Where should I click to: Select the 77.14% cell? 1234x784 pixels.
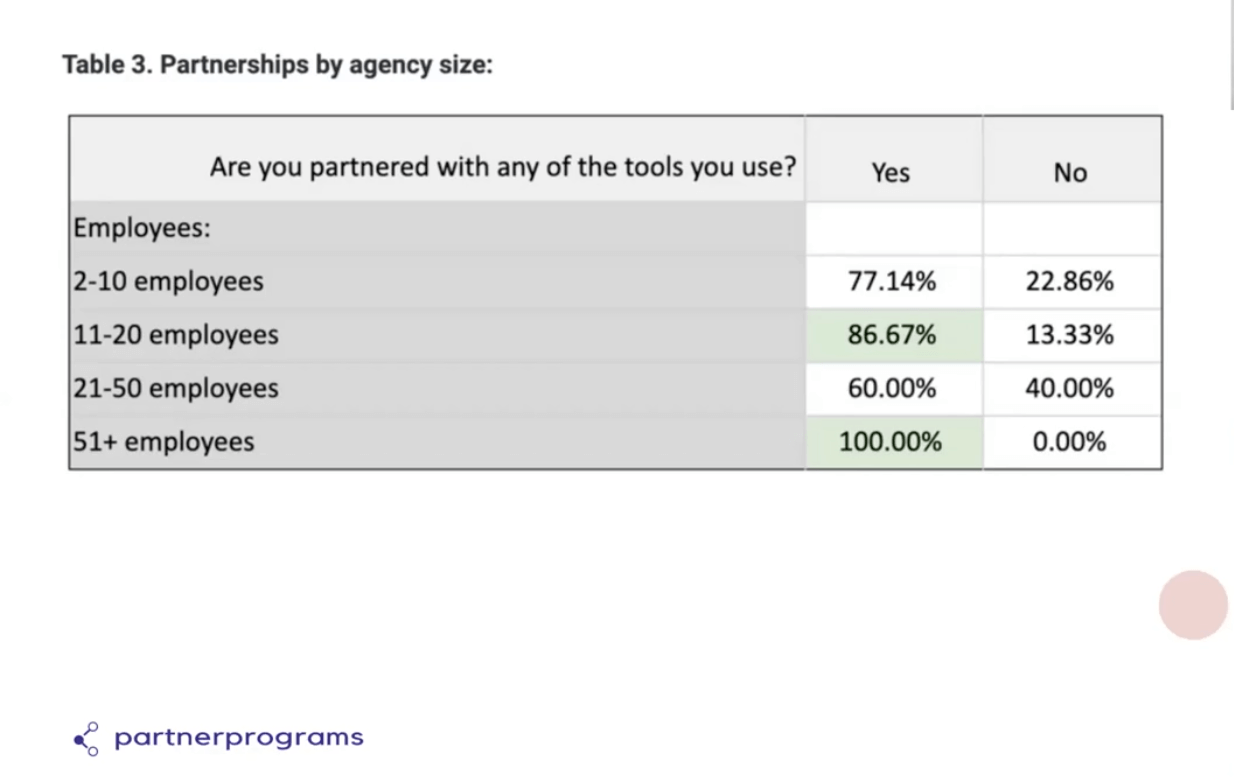pyautogui.click(x=893, y=282)
